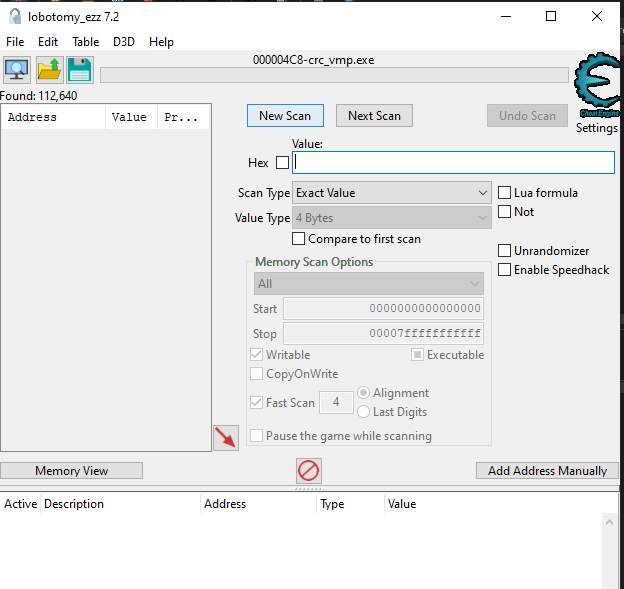Enable the Lua formula checkbox
Viewport: 624px width, 589px height.
coord(504,193)
